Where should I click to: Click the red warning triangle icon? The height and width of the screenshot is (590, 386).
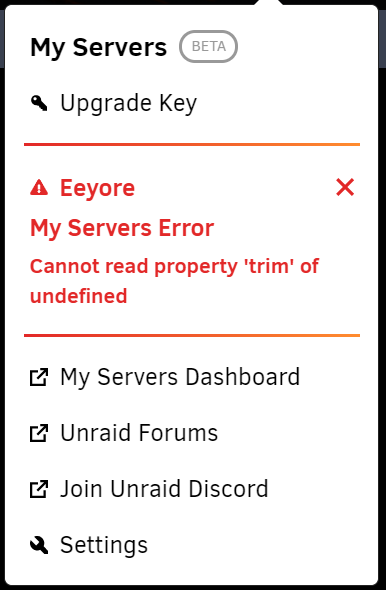(39, 187)
